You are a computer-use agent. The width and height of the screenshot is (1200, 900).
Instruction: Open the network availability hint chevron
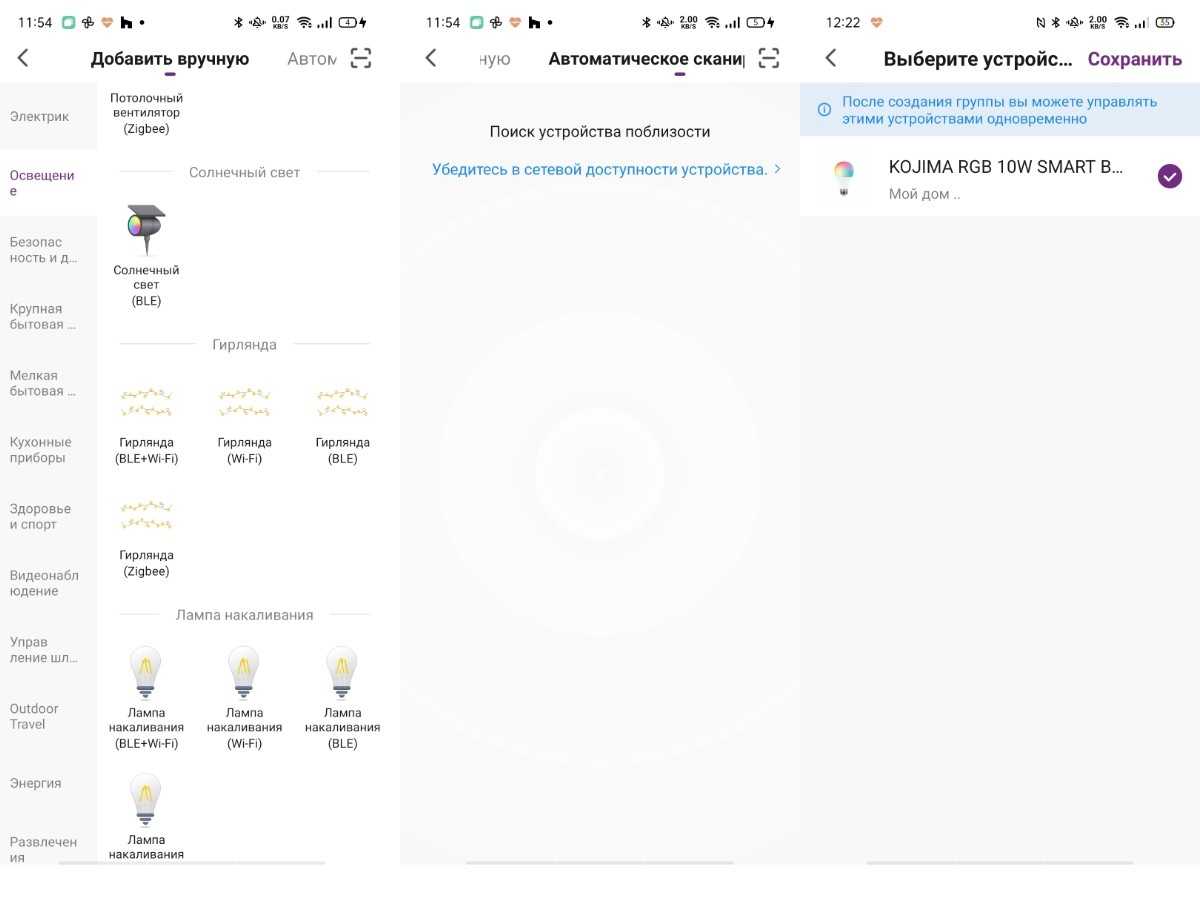pos(777,169)
